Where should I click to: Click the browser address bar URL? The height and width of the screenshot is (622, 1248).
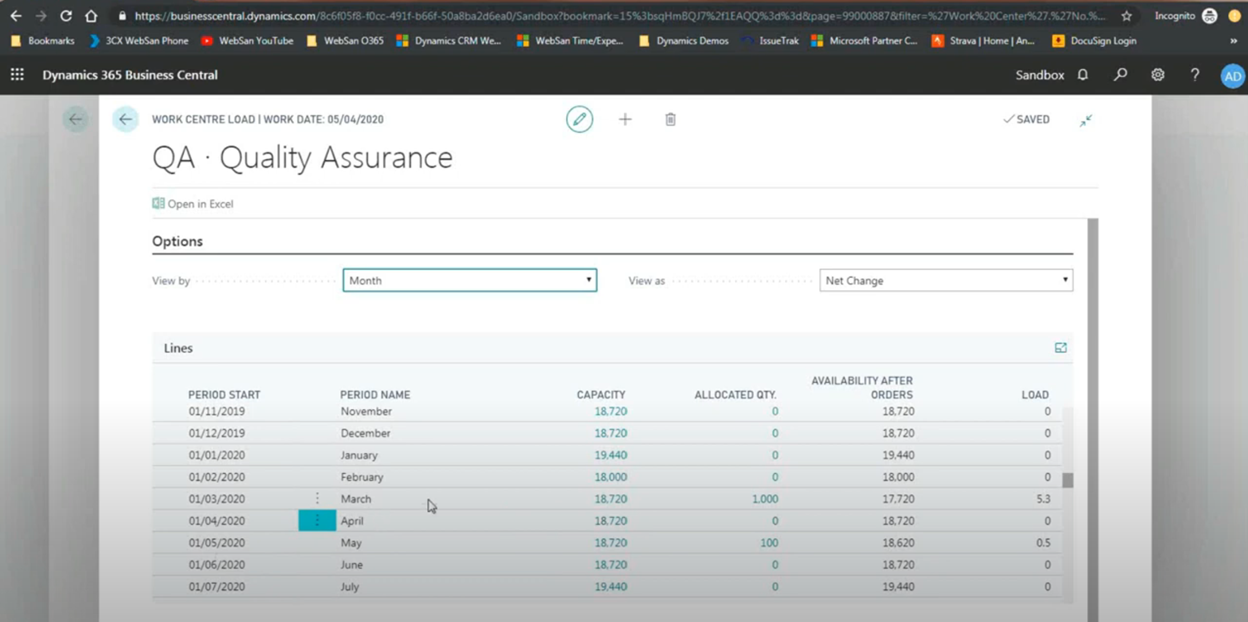pyautogui.click(x=620, y=16)
